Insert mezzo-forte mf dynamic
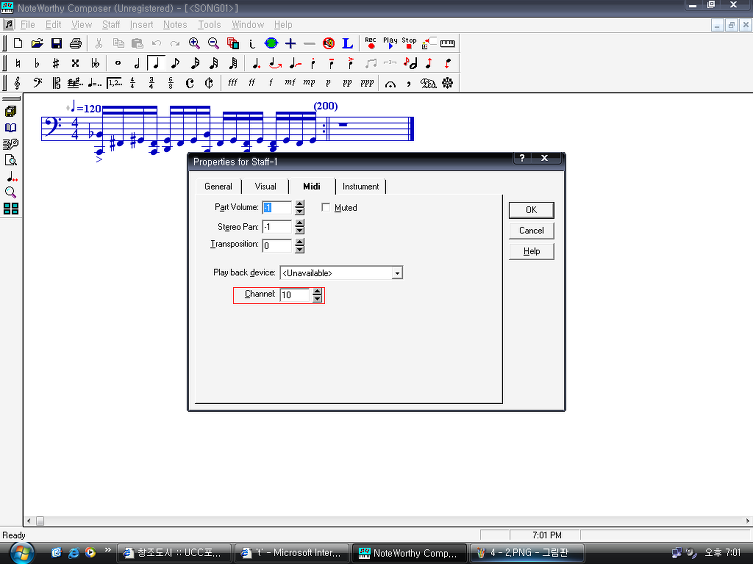Image resolution: width=753 pixels, height=564 pixels. coord(290,83)
